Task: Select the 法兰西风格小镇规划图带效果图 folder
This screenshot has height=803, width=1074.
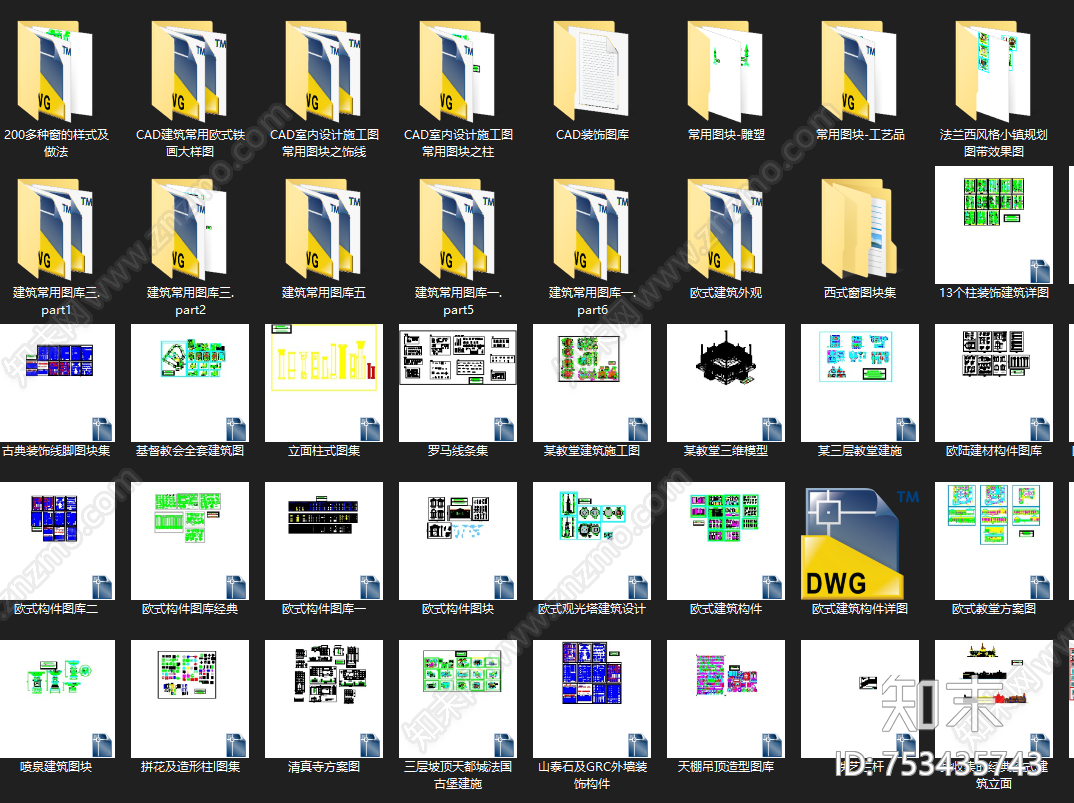Action: (994, 72)
